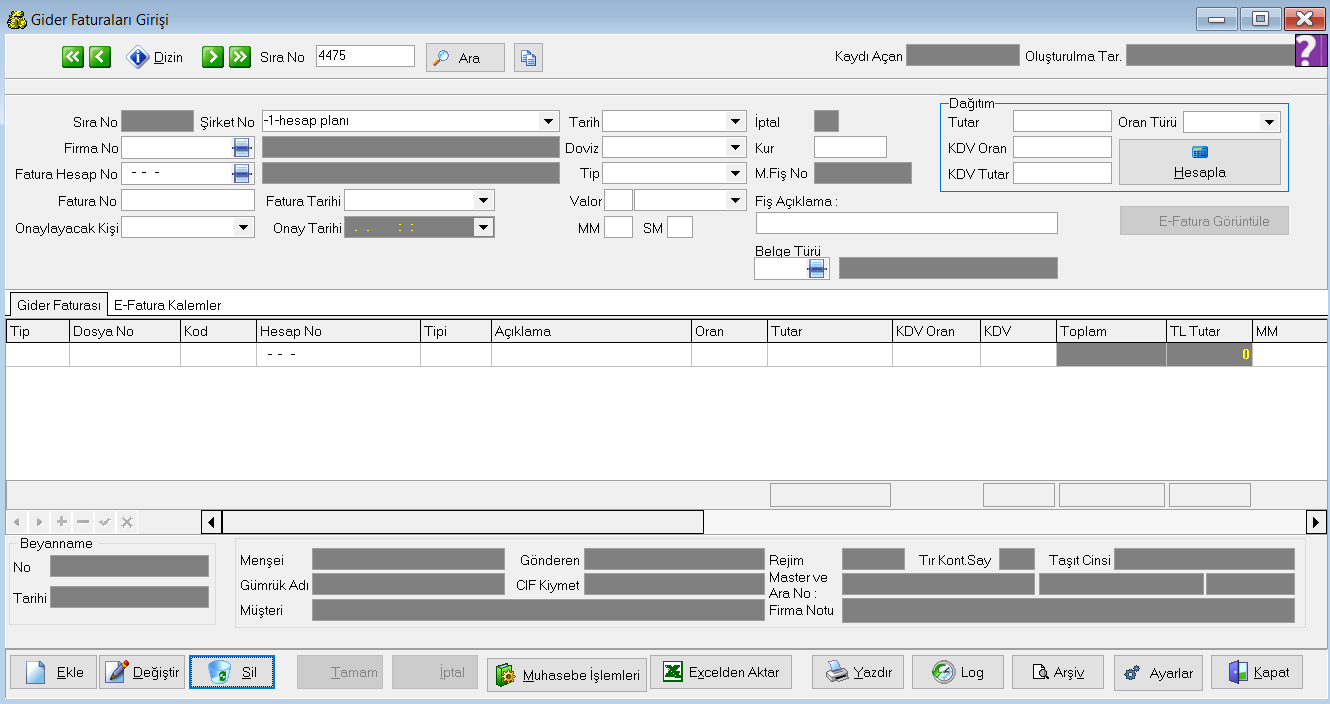Click KDV Oran input field

1062,147
